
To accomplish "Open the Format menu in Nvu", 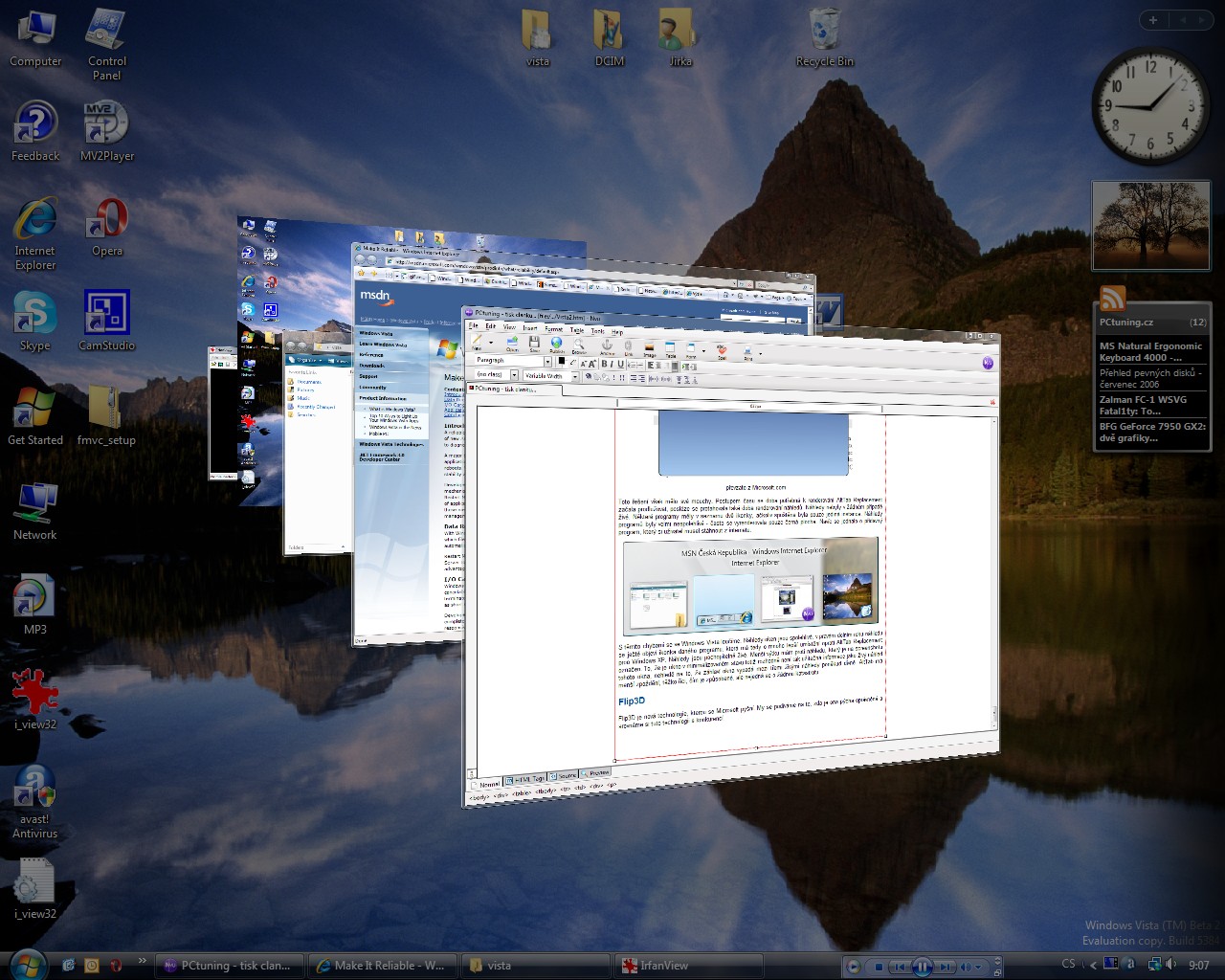I will [x=554, y=329].
